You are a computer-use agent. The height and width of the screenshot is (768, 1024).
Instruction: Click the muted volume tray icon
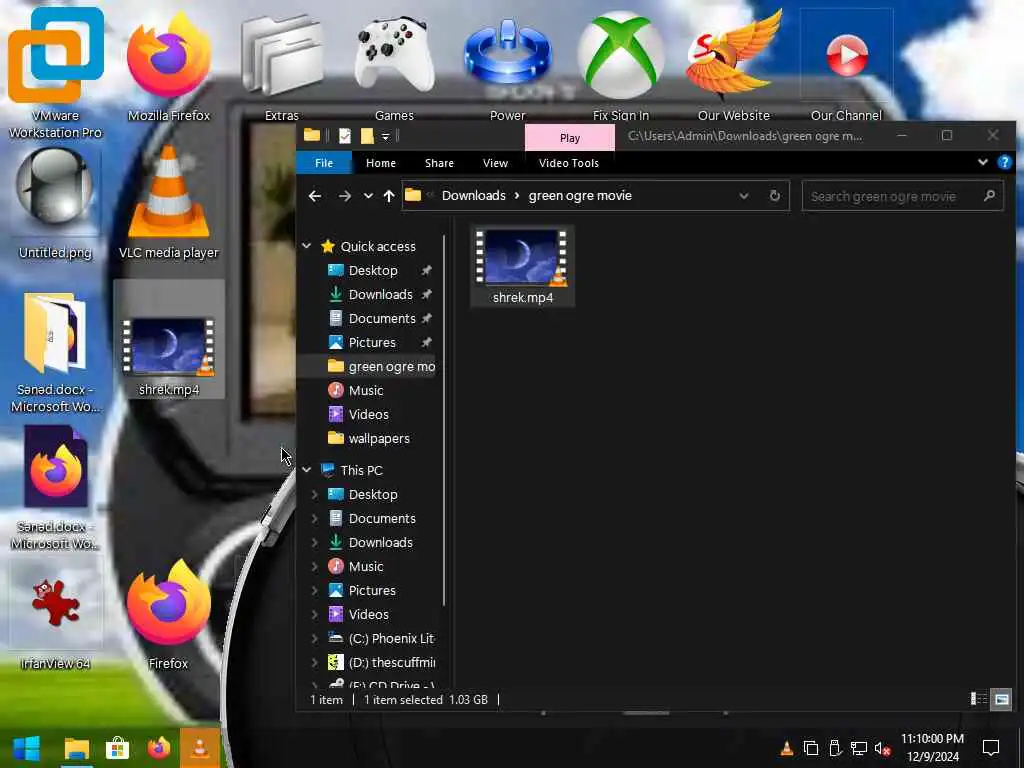point(882,748)
